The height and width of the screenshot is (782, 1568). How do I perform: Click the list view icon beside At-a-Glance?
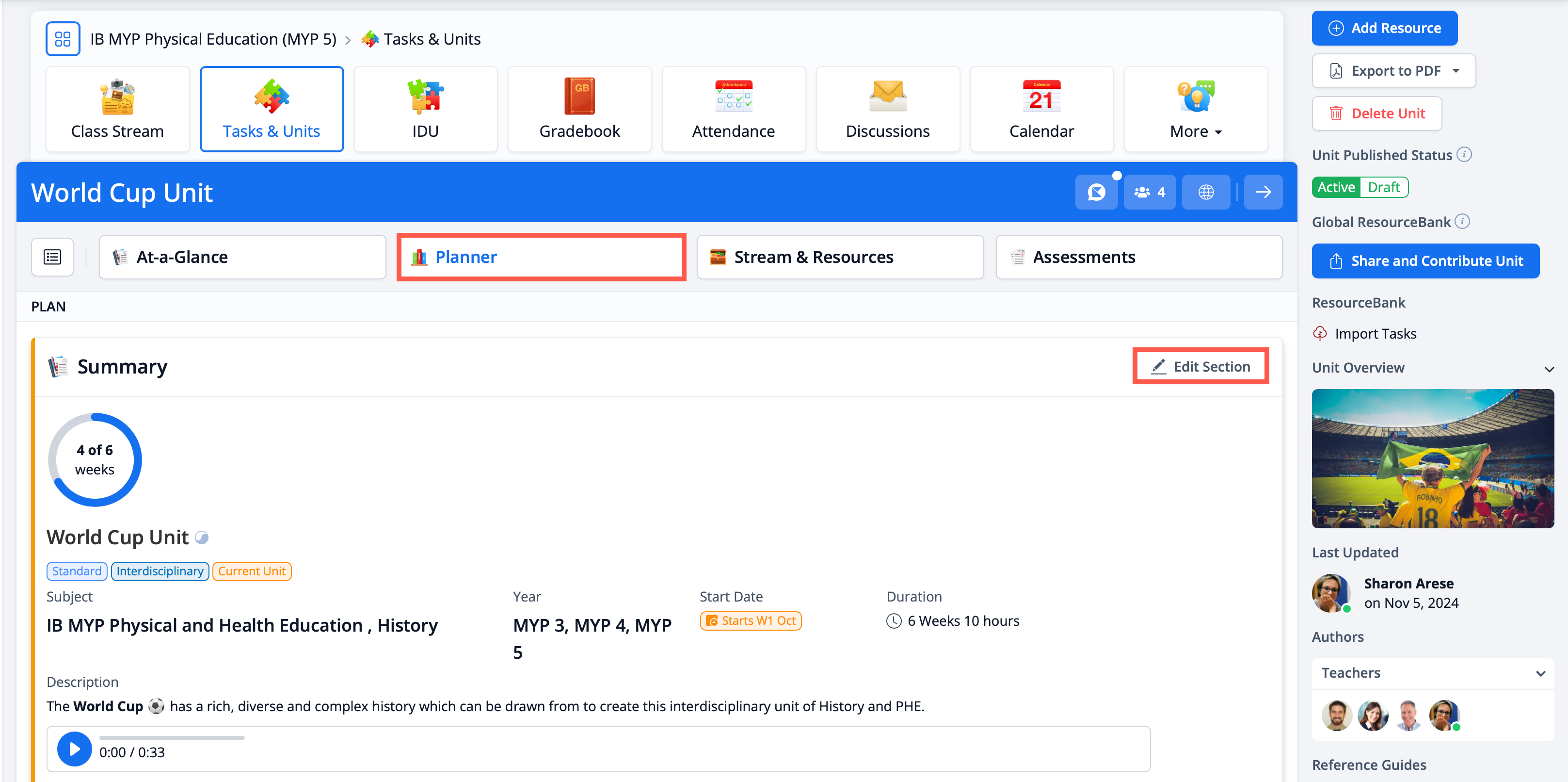(52, 257)
